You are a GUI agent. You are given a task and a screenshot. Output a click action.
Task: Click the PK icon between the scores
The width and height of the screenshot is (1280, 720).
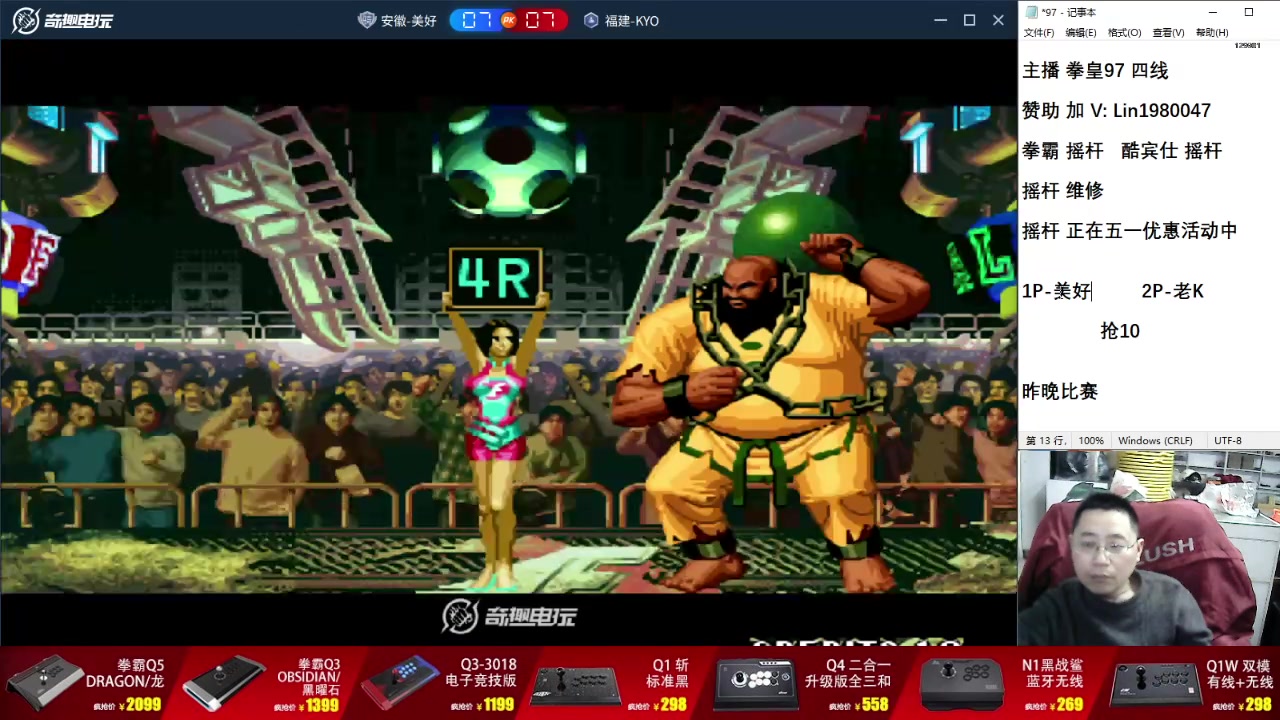[x=508, y=20]
